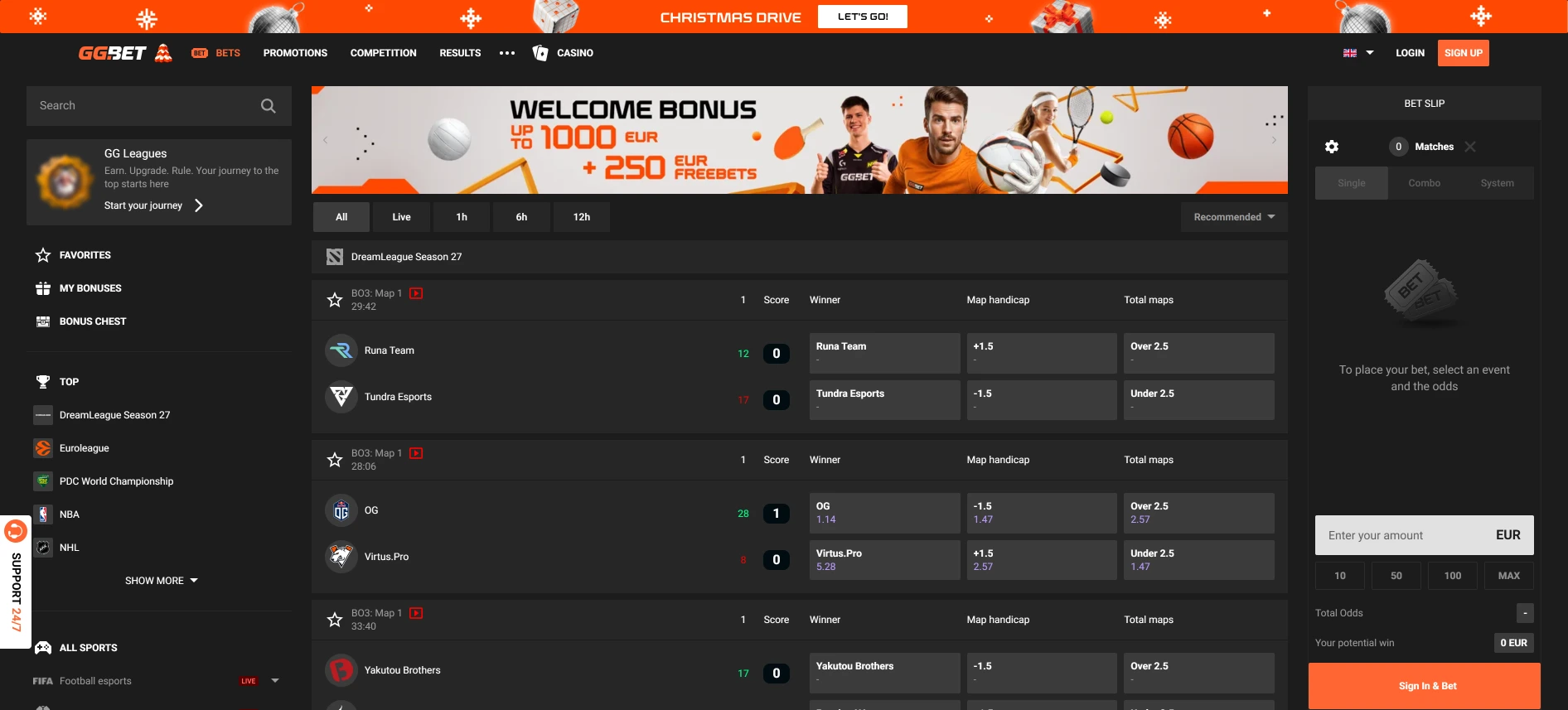This screenshot has width=1568, height=710.
Task: Click the NHL icon in sidebar
Action: [43, 548]
